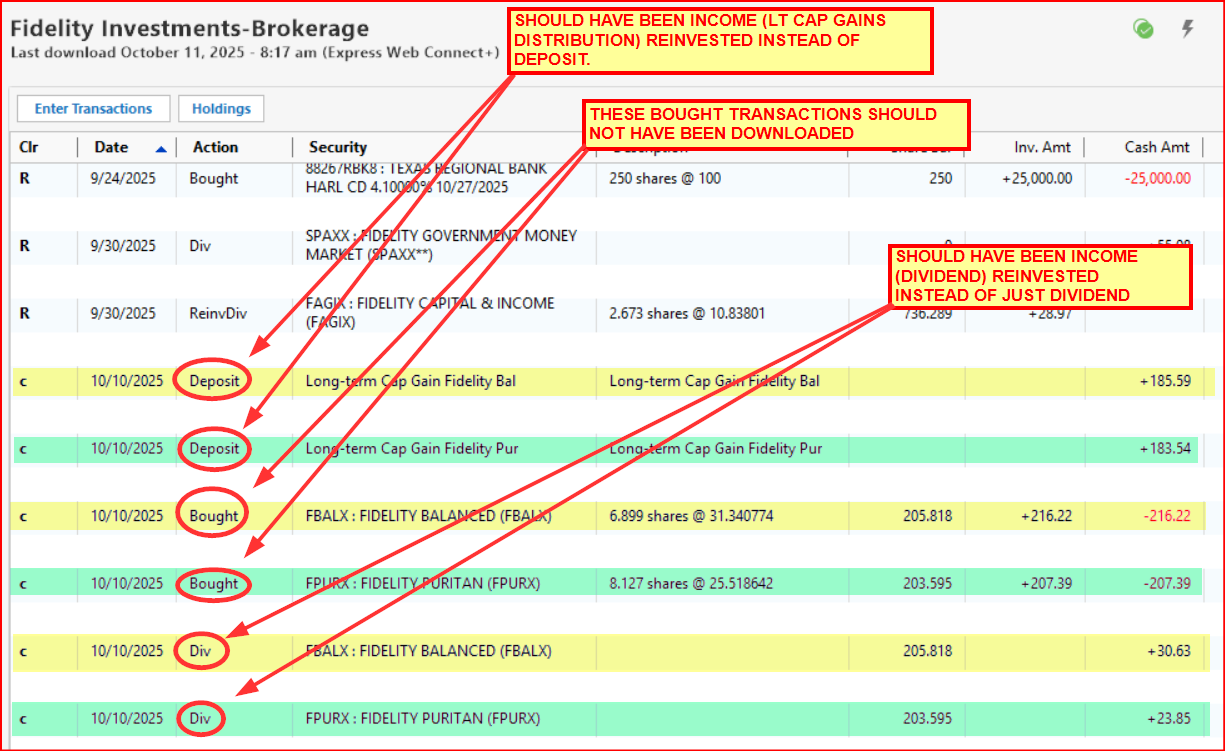This screenshot has height=751, width=1225.
Task: Click the lightning bolt update icon
Action: [x=1188, y=29]
